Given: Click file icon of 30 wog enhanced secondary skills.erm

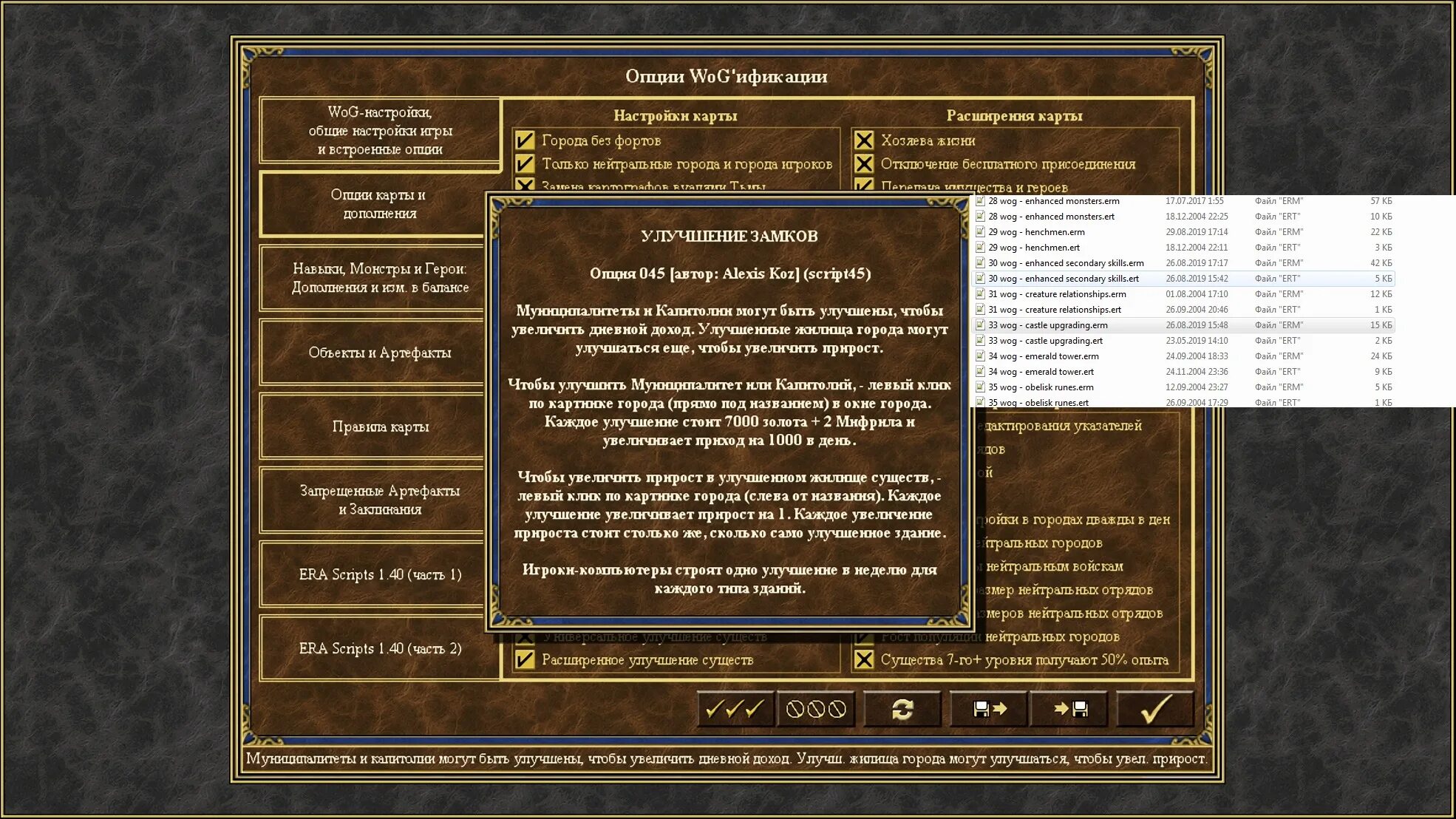Looking at the screenshot, I should click(980, 263).
